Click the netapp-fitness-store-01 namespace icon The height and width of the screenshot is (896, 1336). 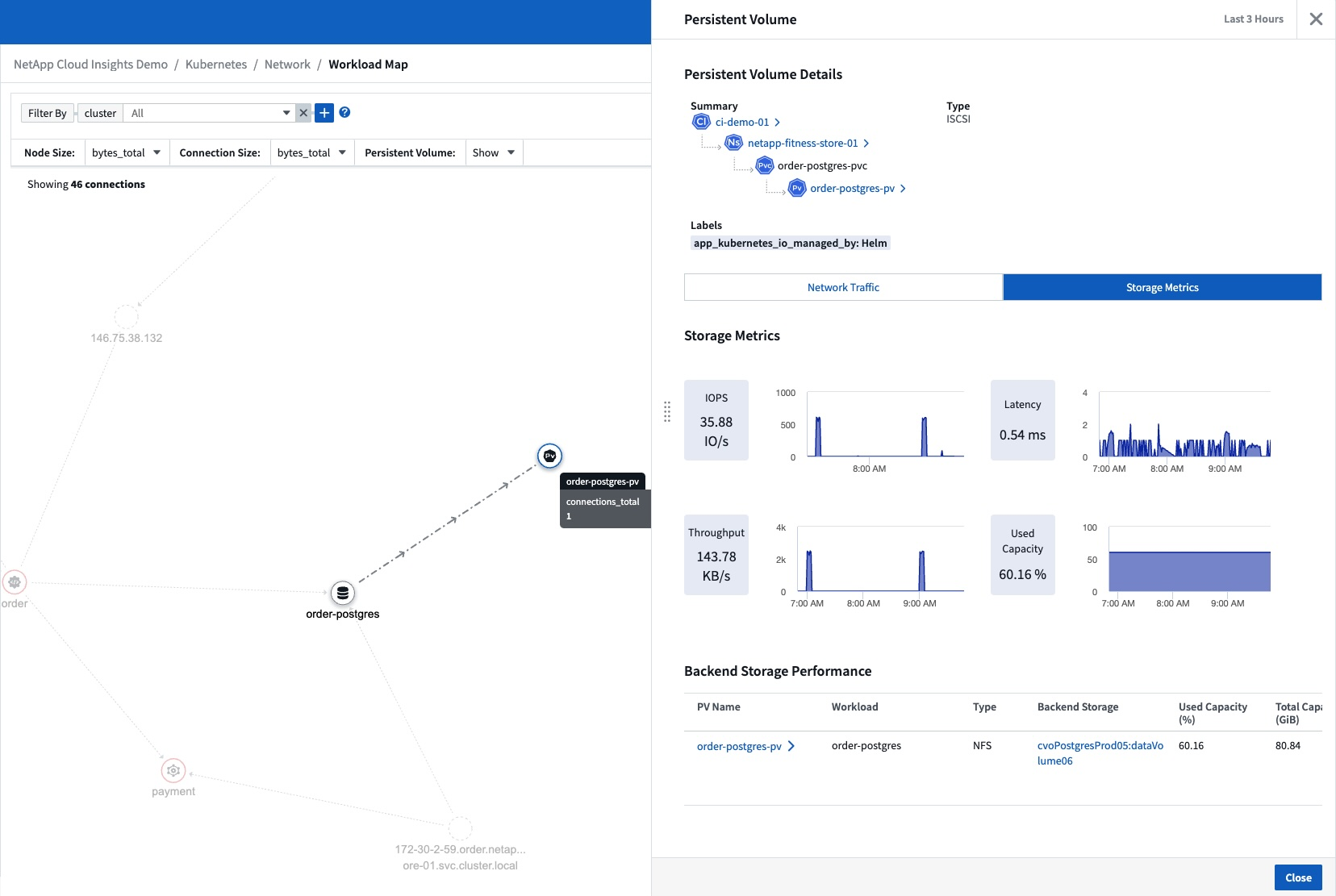coord(733,143)
